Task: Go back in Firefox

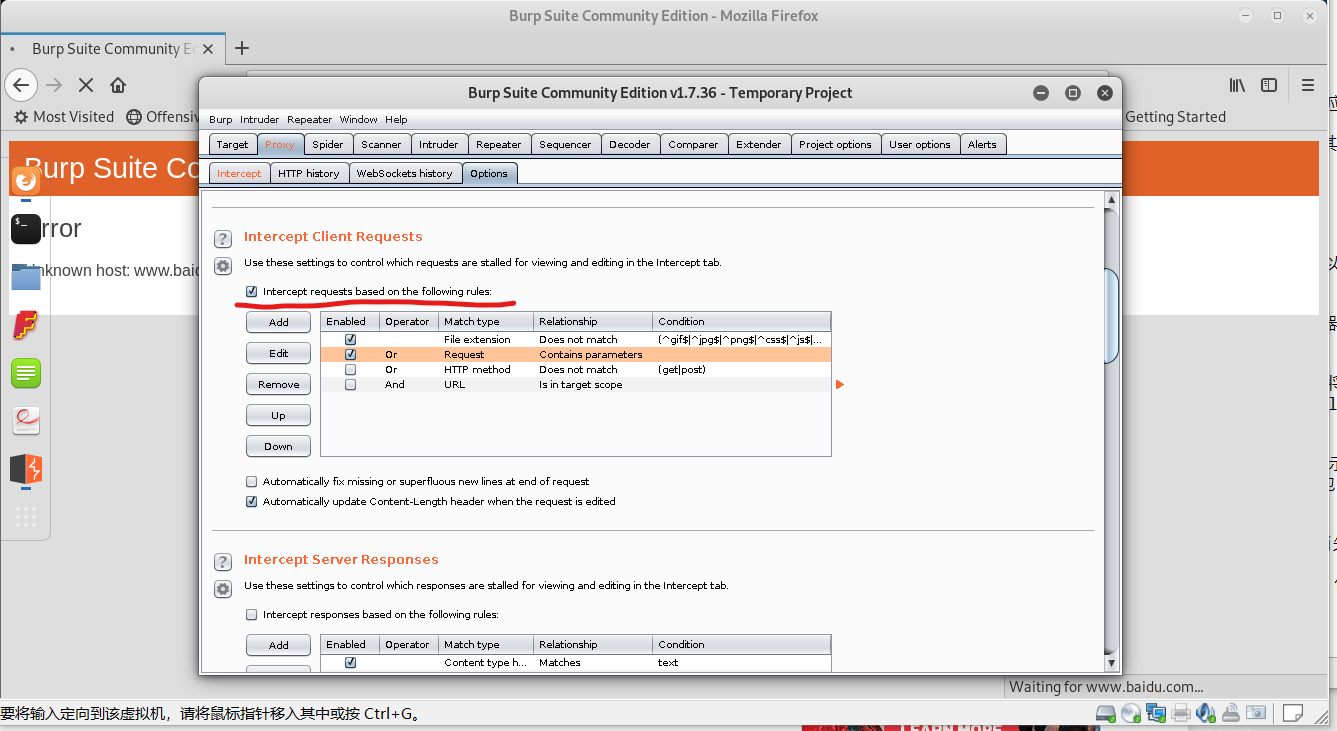Action: [21, 85]
